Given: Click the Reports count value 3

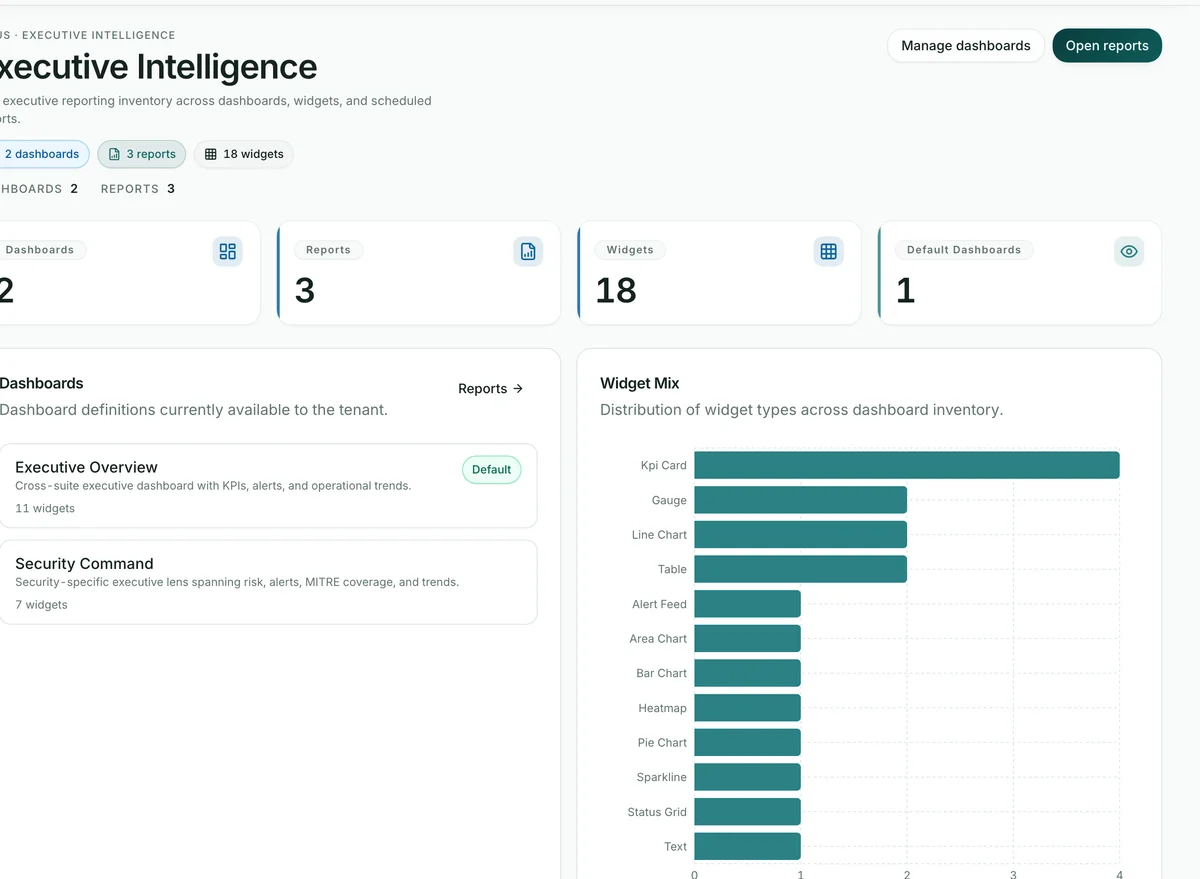Looking at the screenshot, I should pyautogui.click(x=305, y=290).
